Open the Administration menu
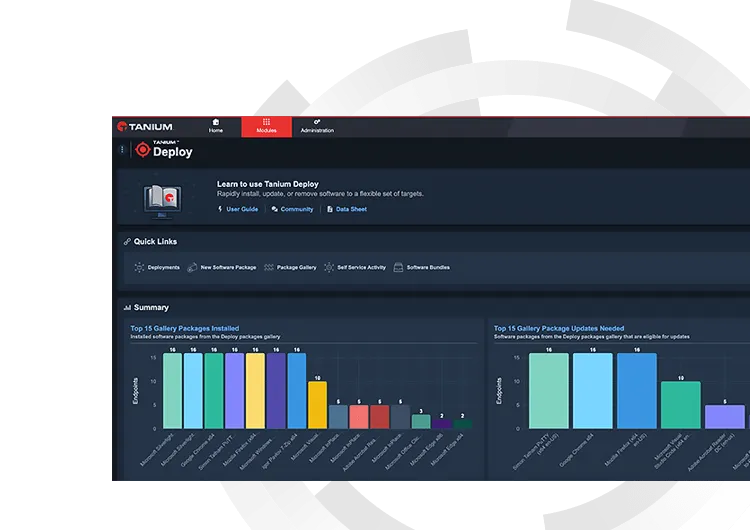 pos(317,126)
